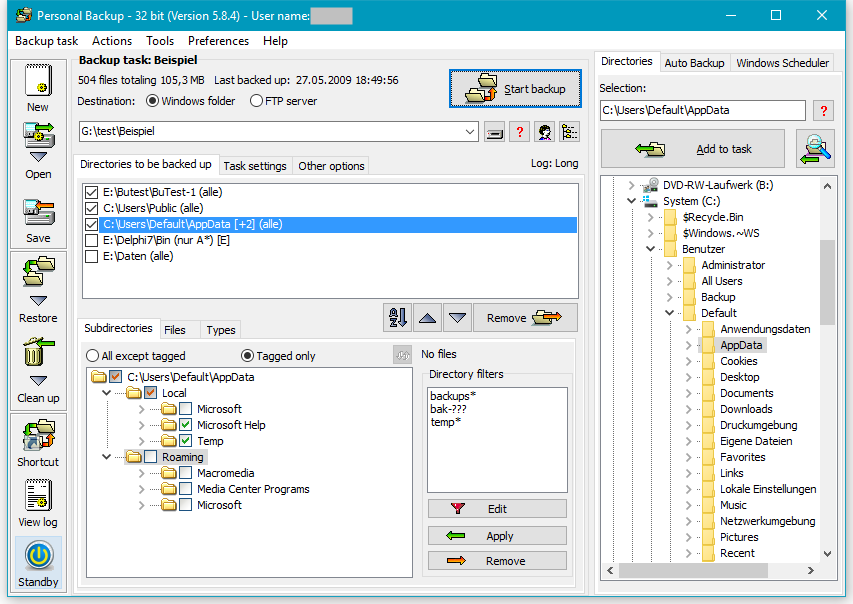
Task: Untick the Microsoft Help subdirectory checkbox
Action: (x=186, y=425)
